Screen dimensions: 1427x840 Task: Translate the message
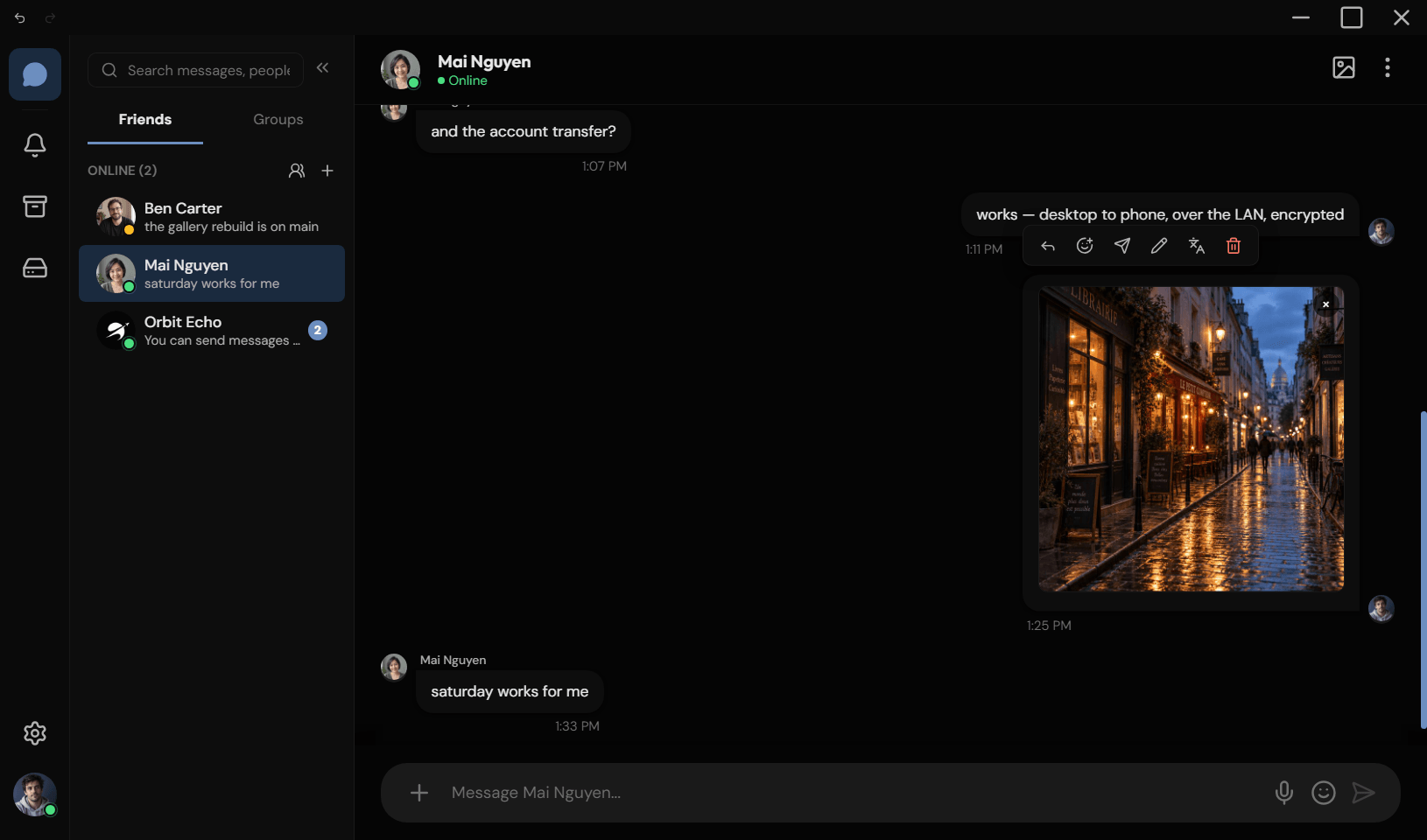tap(1197, 246)
